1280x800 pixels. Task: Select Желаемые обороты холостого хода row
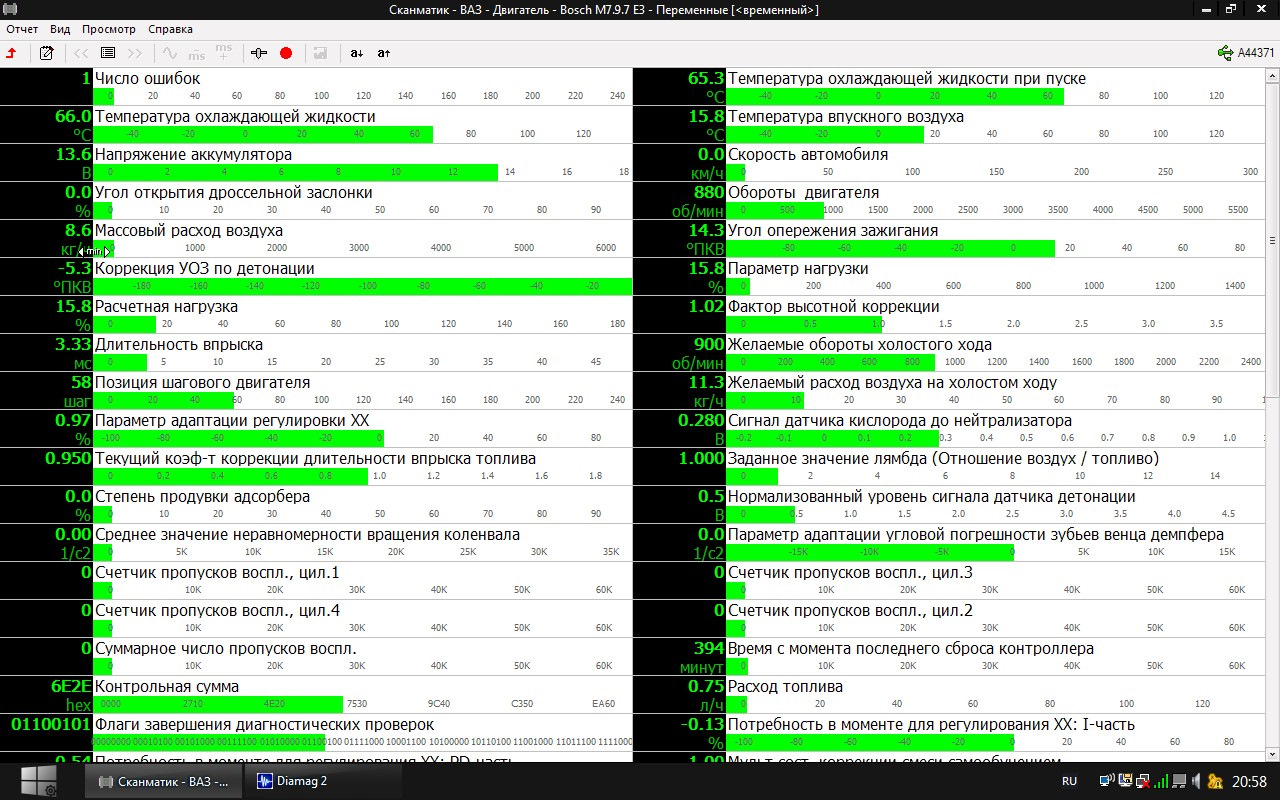949,353
